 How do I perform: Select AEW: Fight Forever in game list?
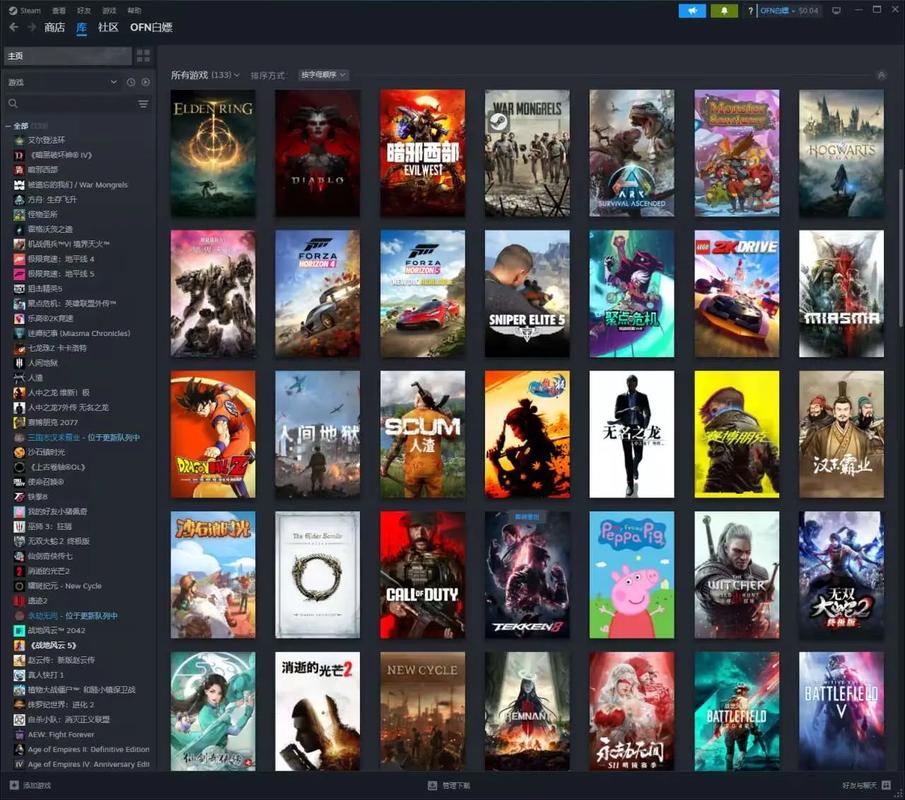[x=61, y=734]
